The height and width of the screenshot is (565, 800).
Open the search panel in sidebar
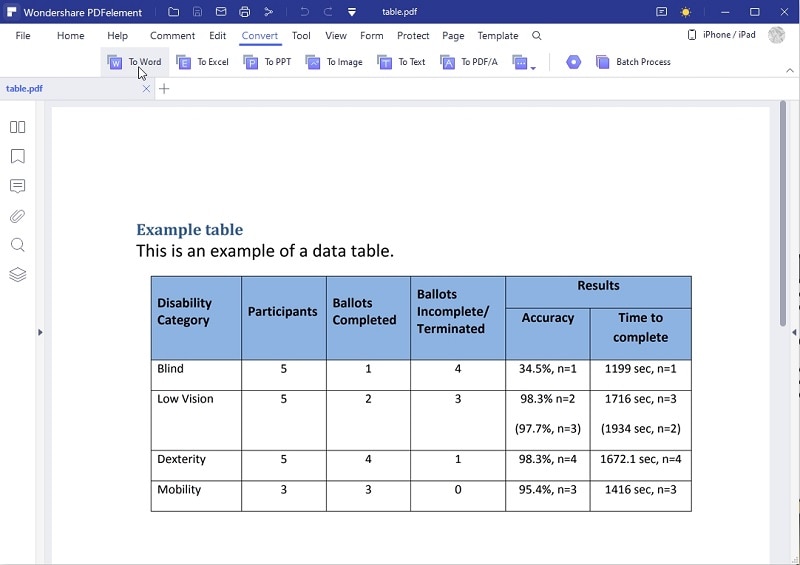pyautogui.click(x=17, y=245)
